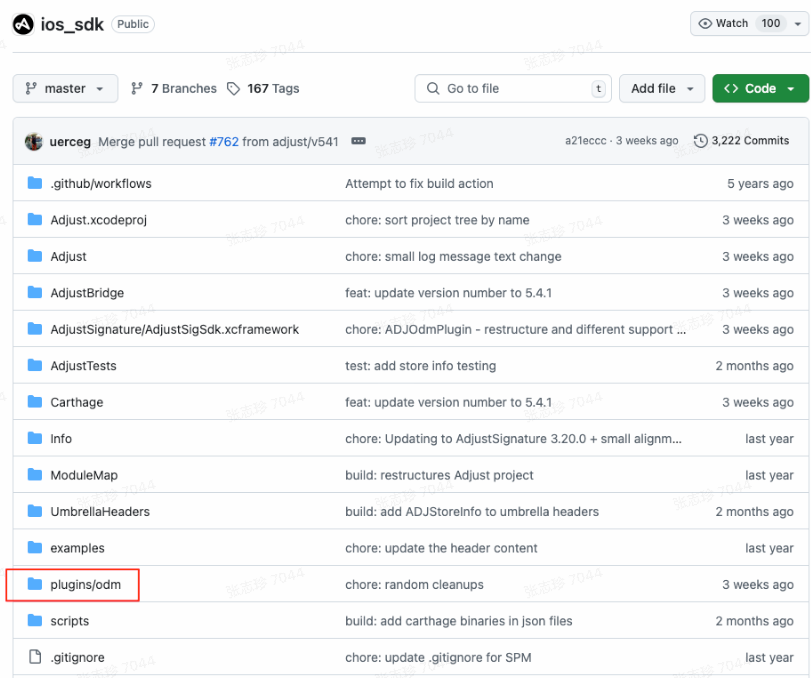Open the master branch dropdown
Viewport: 811px width, 678px height.
(x=65, y=88)
